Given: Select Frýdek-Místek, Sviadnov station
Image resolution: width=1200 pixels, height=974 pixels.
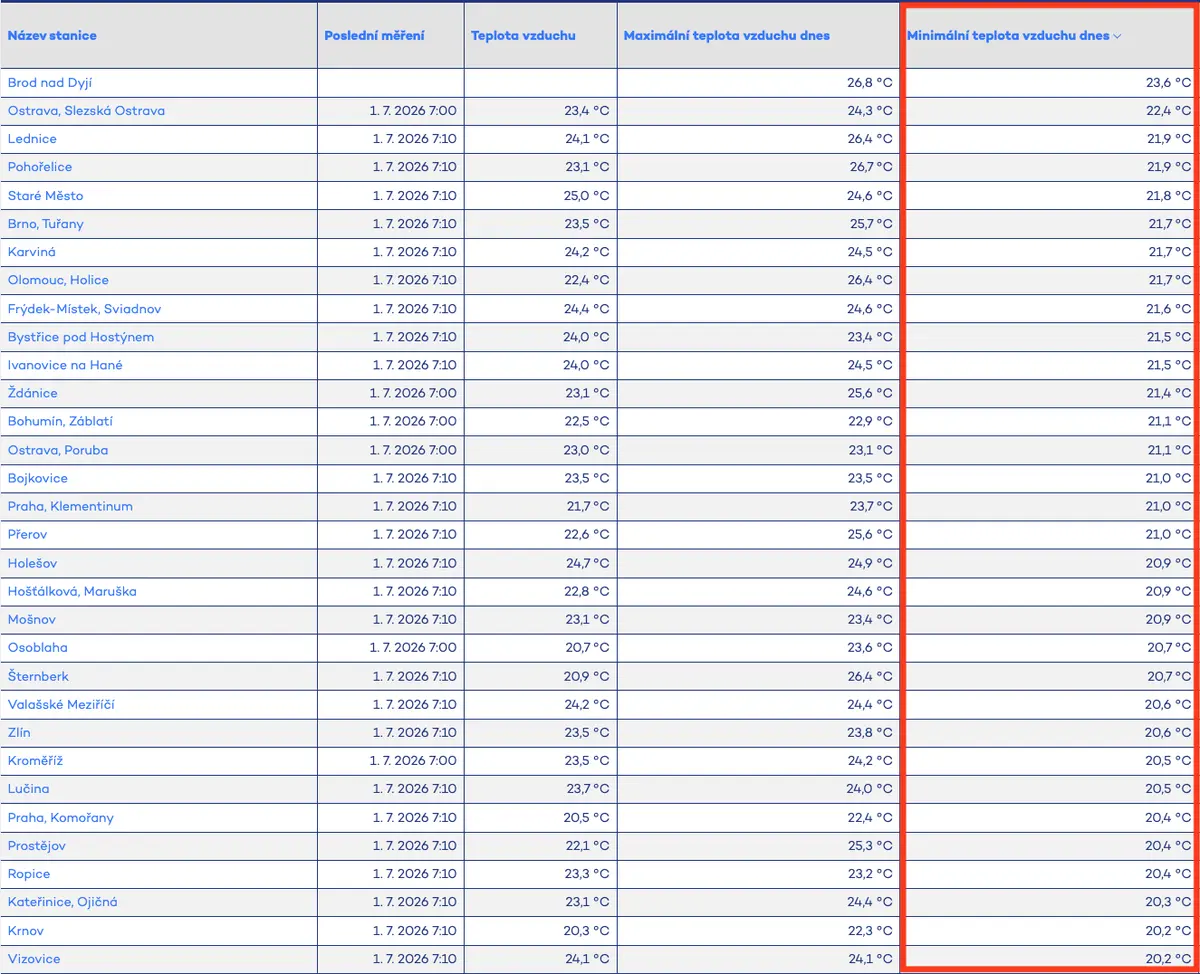Looking at the screenshot, I should [x=84, y=309].
